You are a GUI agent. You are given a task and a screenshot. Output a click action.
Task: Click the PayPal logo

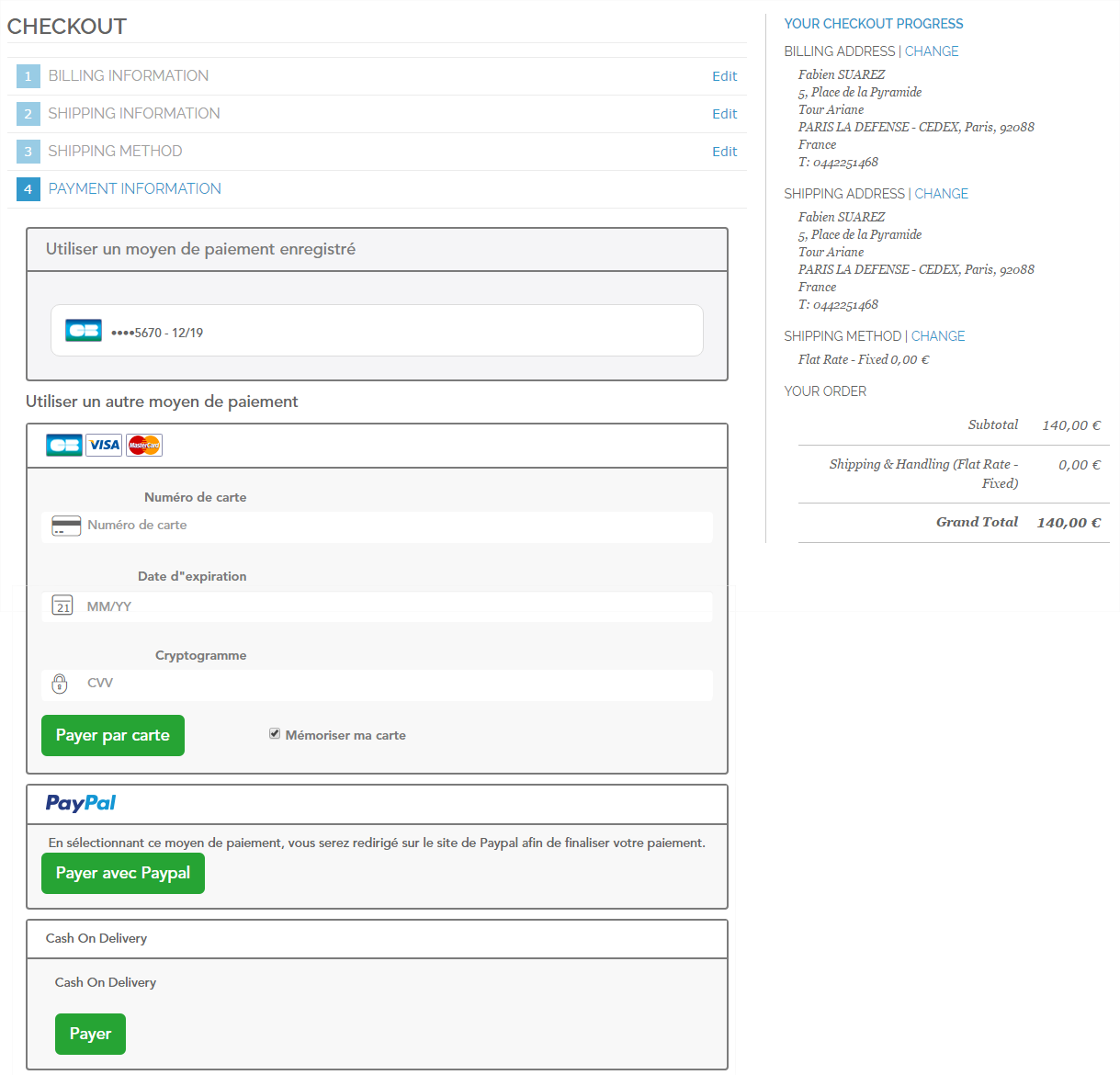pos(81,804)
